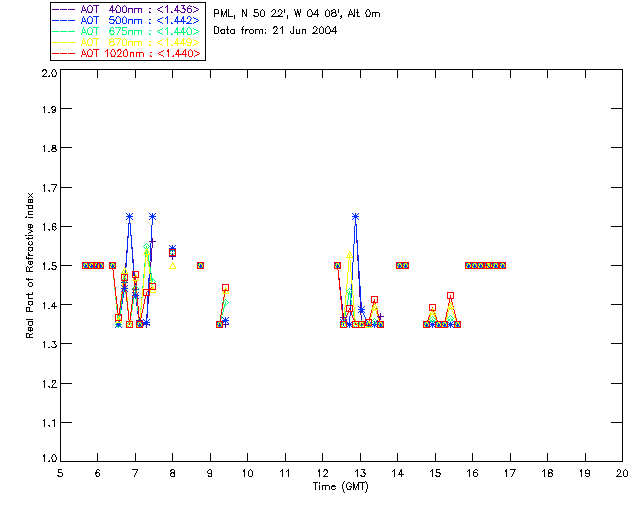The height and width of the screenshot is (512, 640).
Task: Click the PML station location header text
Action: coord(297,14)
